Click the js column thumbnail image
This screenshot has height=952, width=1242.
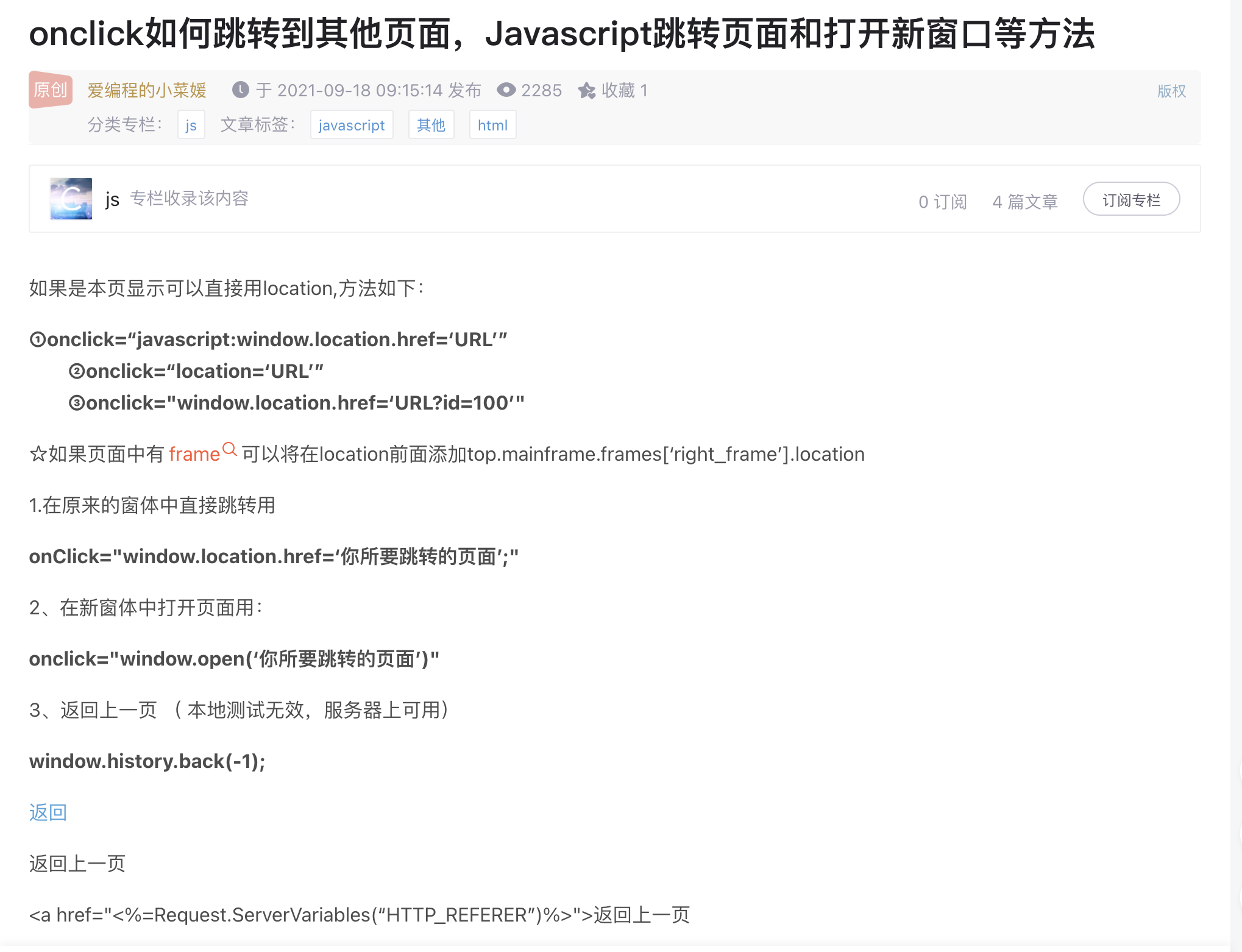click(71, 199)
